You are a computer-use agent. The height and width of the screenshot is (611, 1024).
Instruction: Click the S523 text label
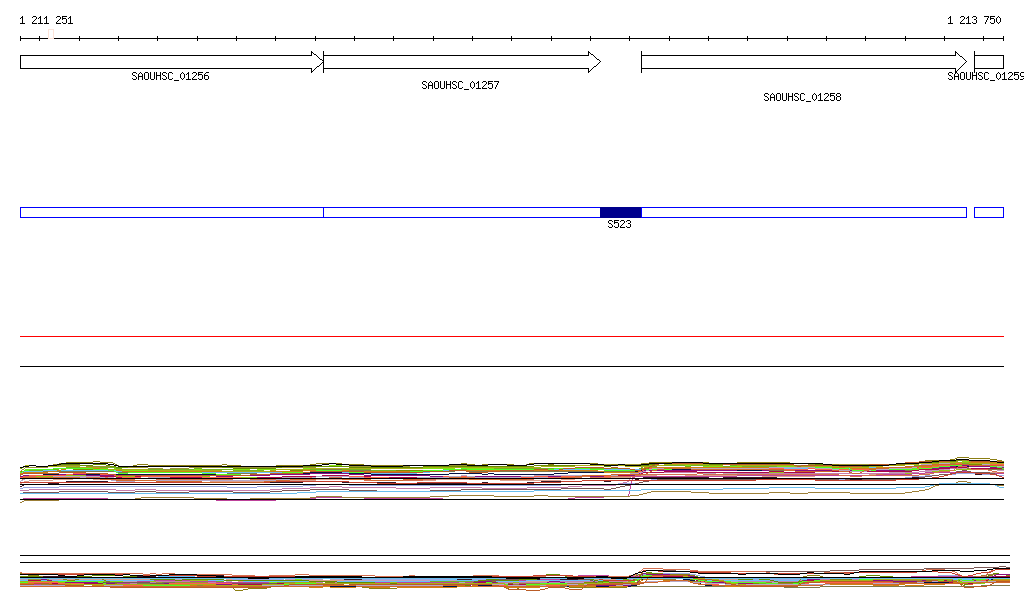[x=620, y=225]
